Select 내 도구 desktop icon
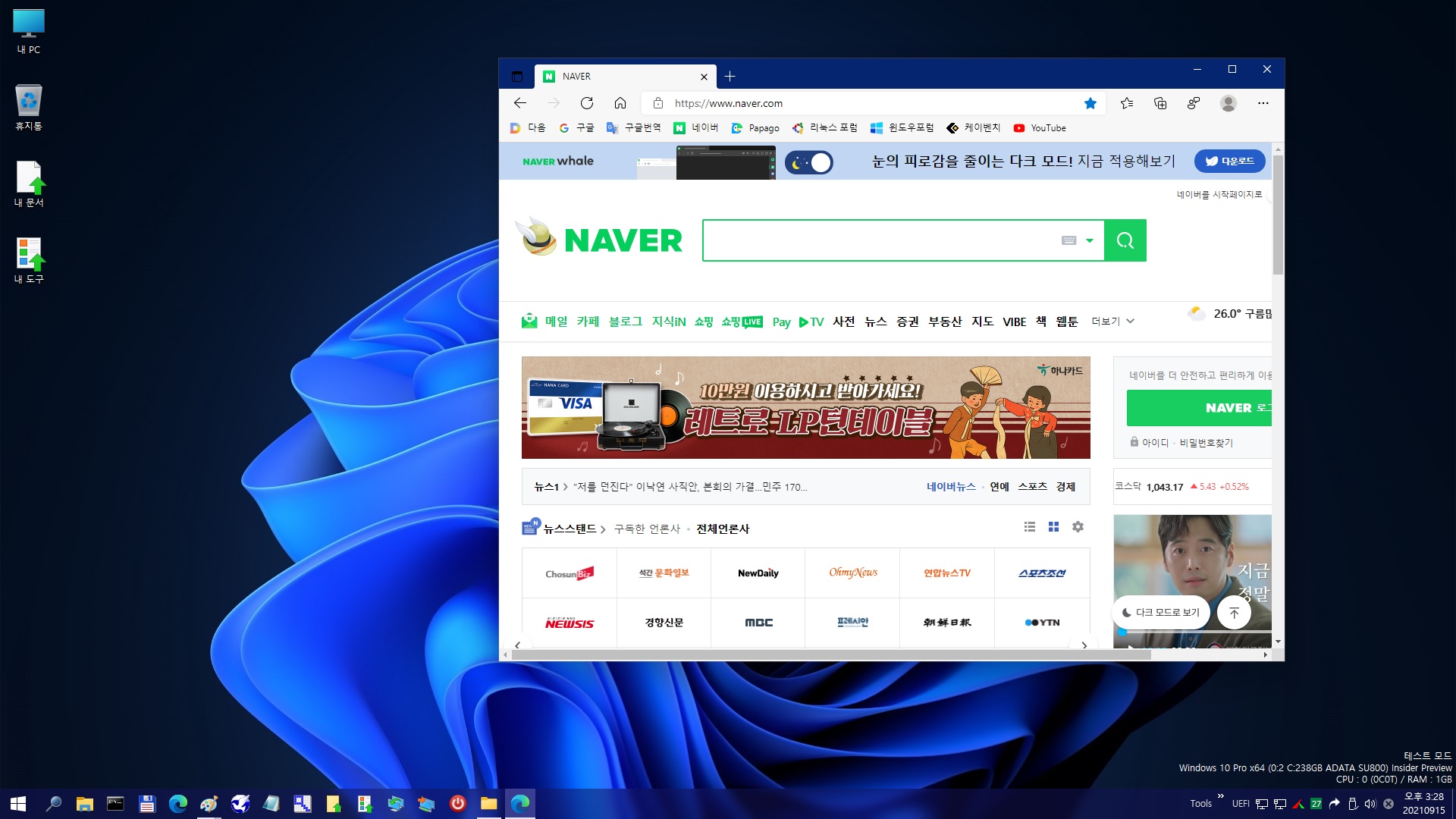Image resolution: width=1456 pixels, height=819 pixels. click(29, 261)
